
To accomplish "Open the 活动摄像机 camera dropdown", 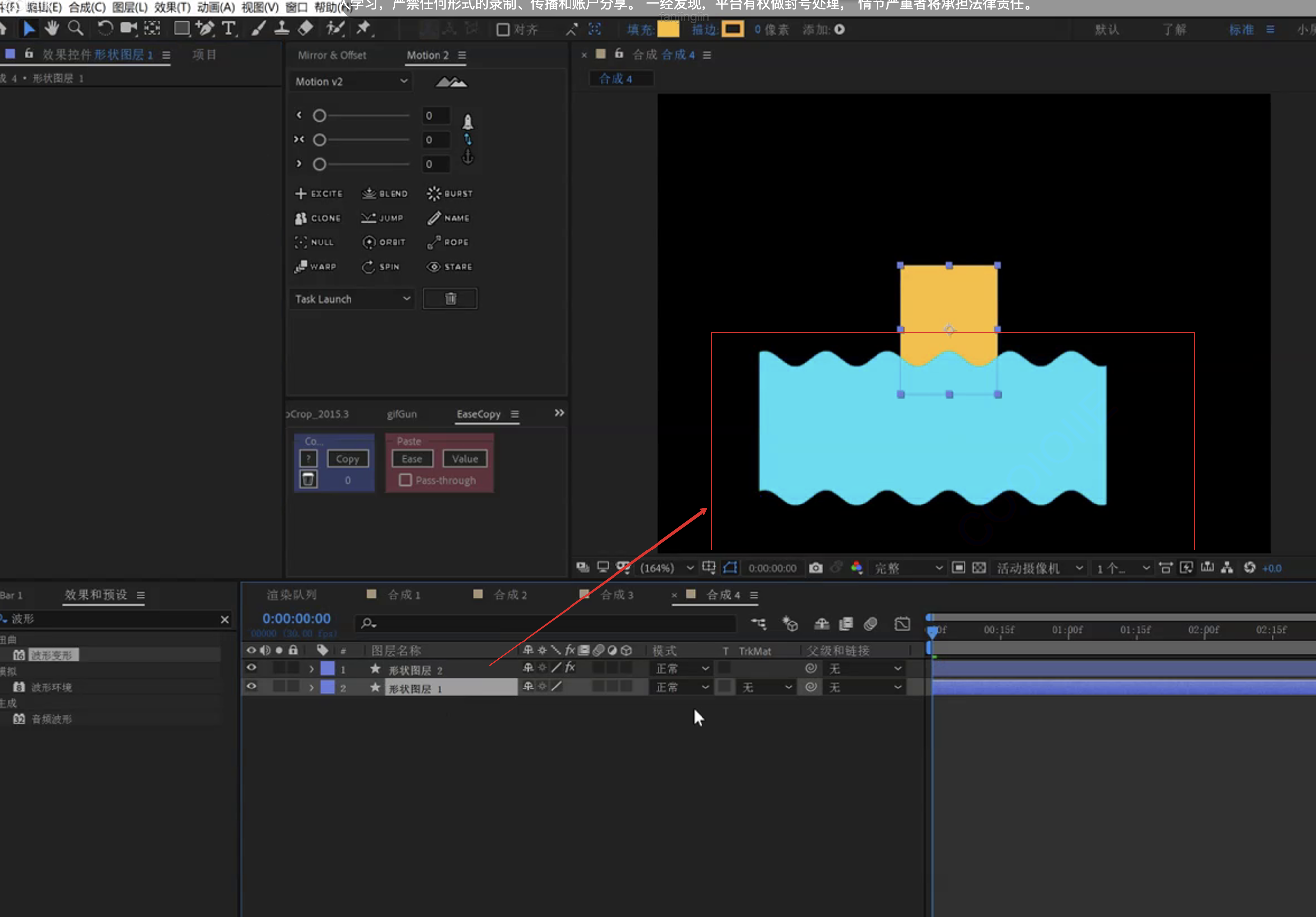I will [x=1039, y=568].
